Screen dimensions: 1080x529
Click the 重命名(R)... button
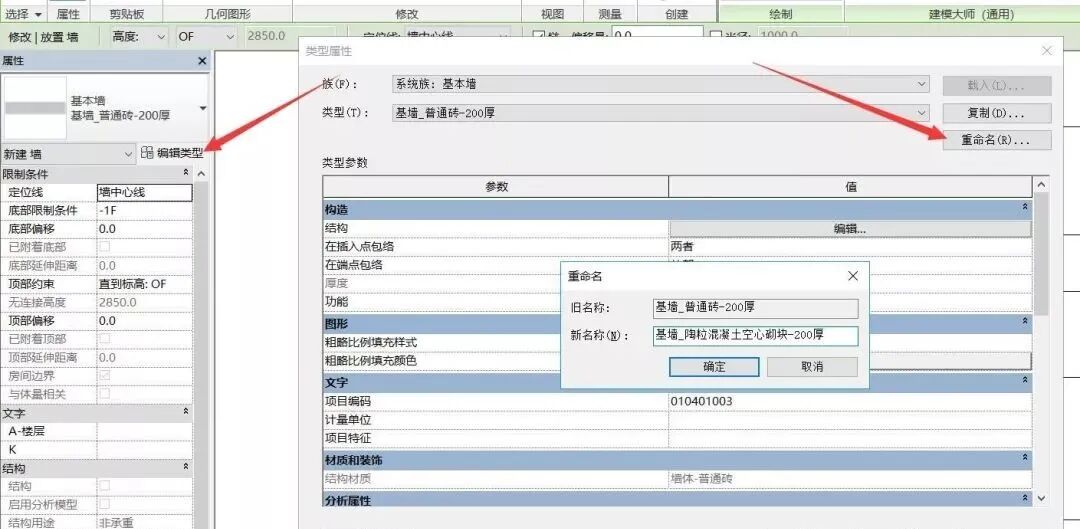coord(997,140)
